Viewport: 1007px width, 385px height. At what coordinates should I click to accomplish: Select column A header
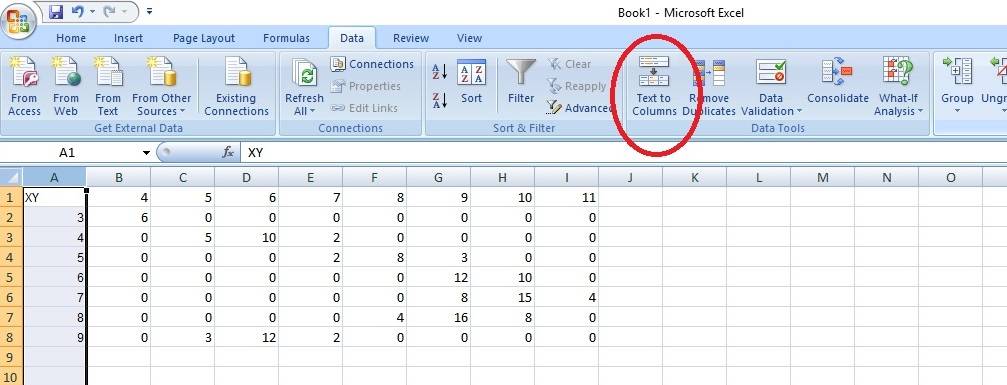coord(54,177)
